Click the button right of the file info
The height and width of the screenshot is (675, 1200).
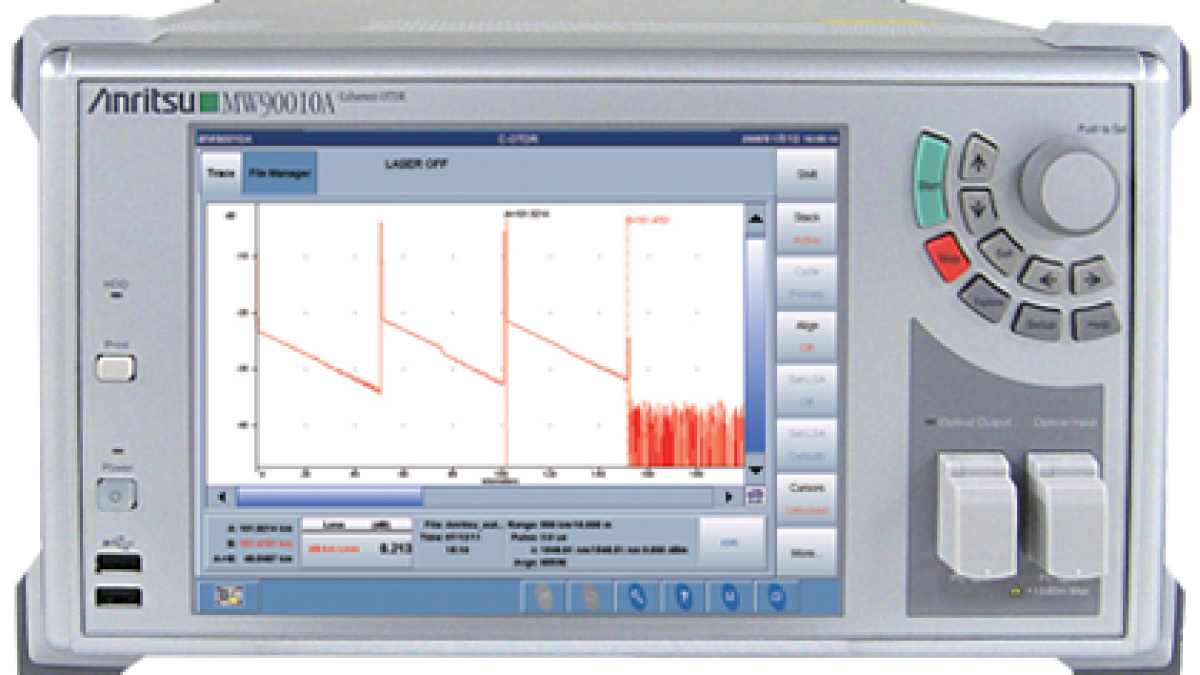coord(730,542)
